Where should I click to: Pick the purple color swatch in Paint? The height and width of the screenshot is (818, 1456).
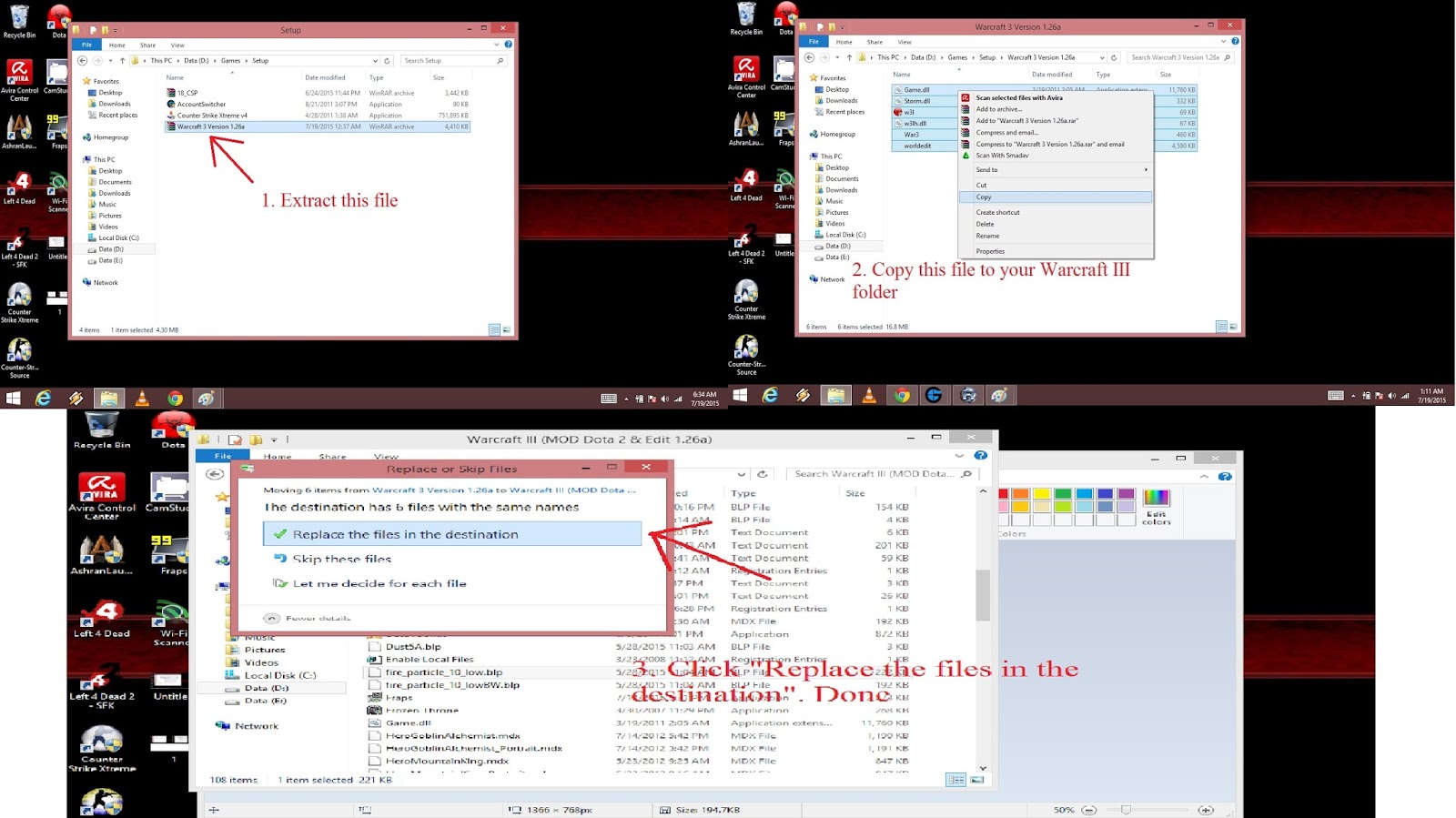[1126, 494]
